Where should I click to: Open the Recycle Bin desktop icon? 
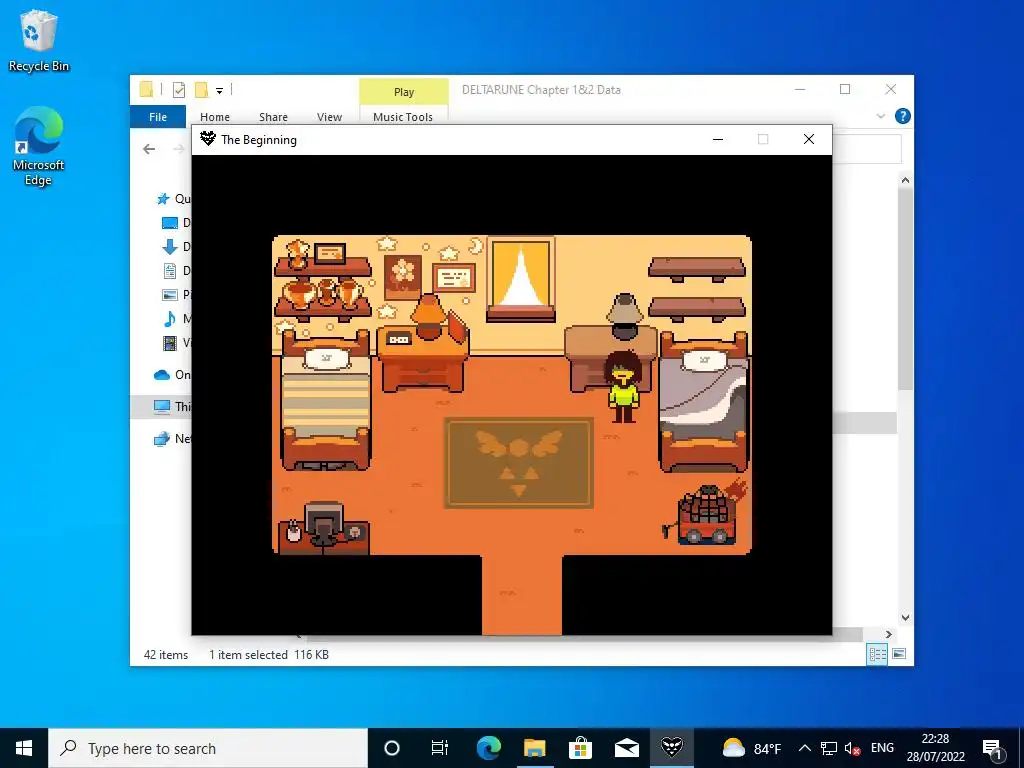[39, 40]
